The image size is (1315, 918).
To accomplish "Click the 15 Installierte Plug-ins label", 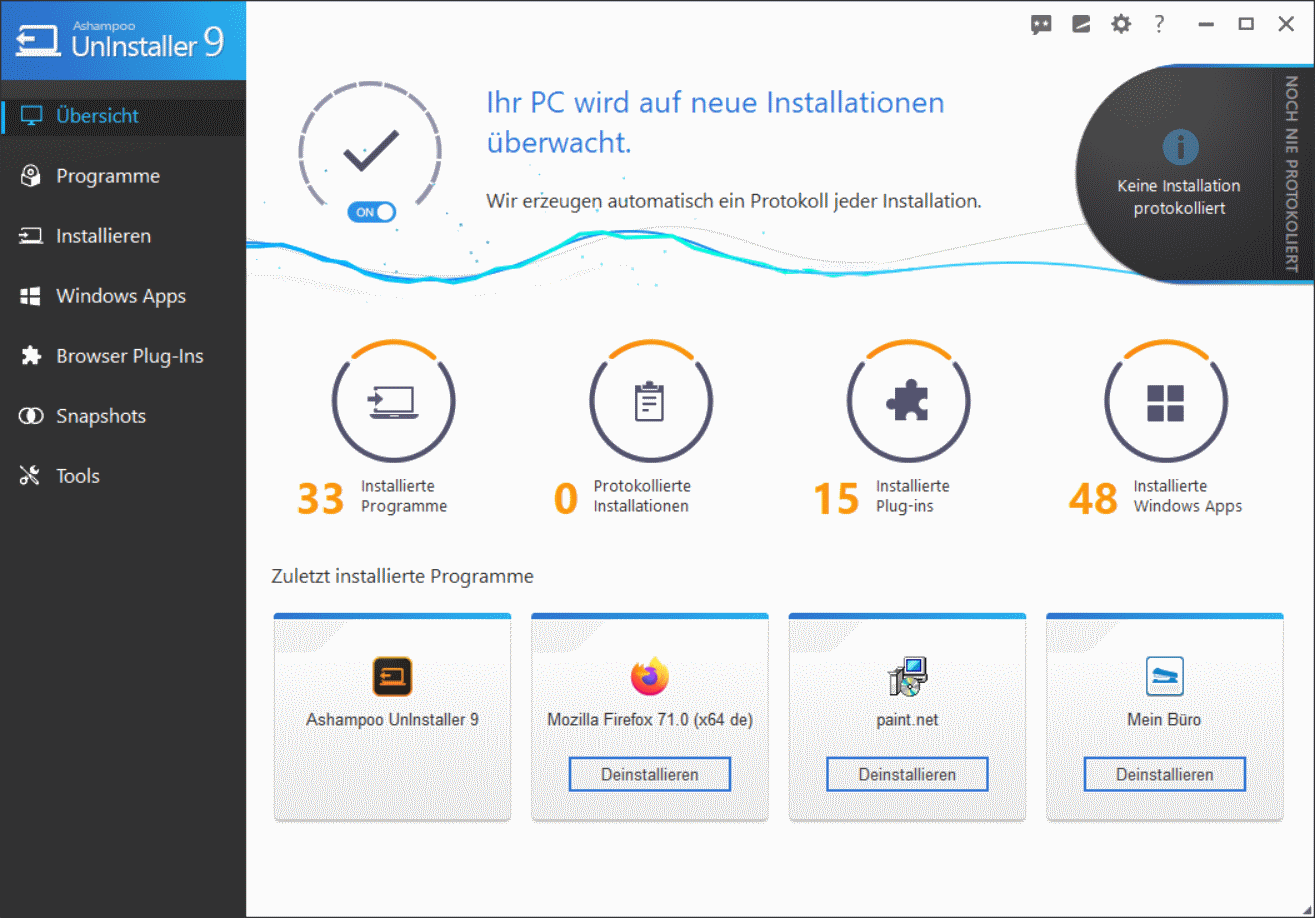I will tap(881, 496).
